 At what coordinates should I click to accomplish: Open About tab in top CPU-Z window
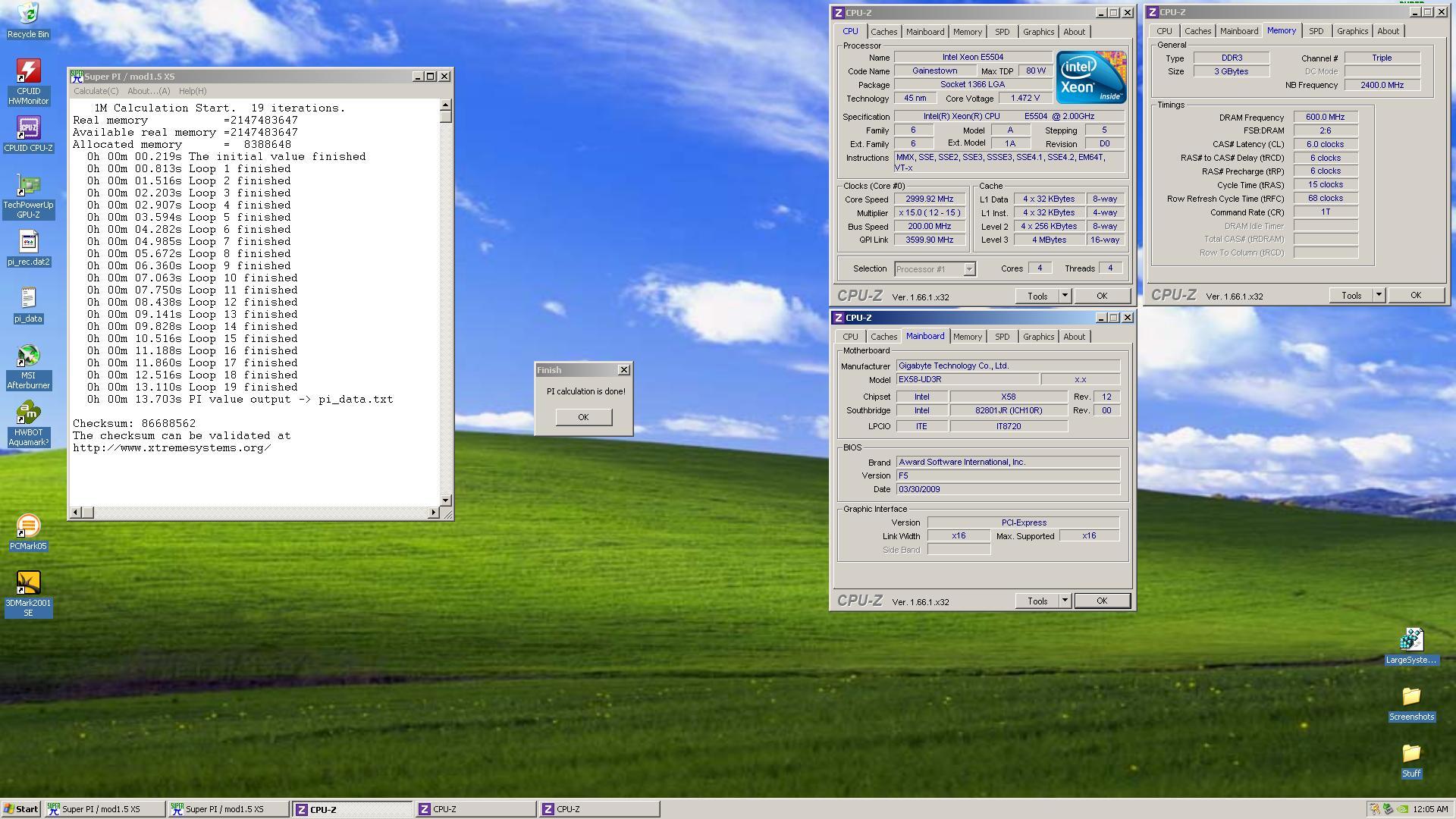pos(1074,32)
